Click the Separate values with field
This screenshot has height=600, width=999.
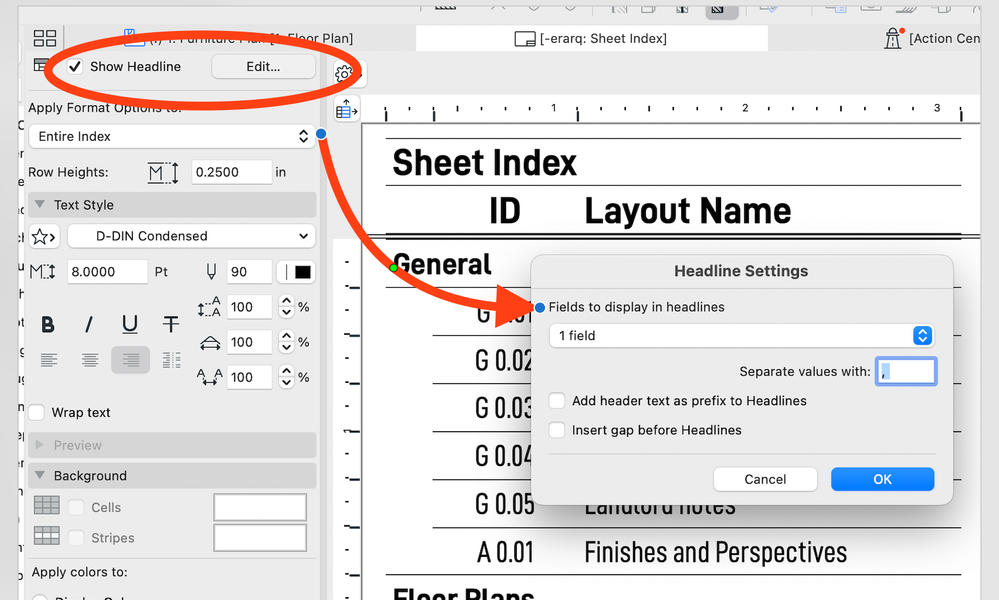tap(905, 371)
